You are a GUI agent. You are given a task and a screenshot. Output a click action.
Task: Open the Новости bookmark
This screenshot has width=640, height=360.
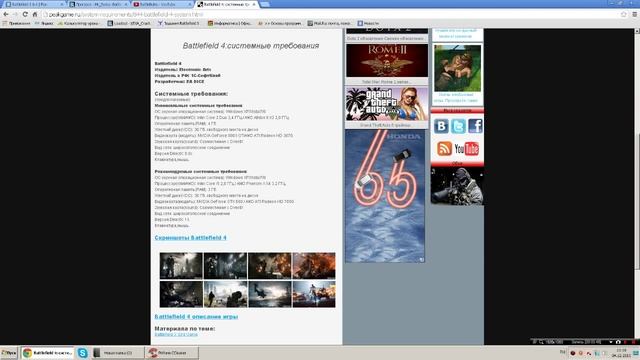click(x=368, y=23)
